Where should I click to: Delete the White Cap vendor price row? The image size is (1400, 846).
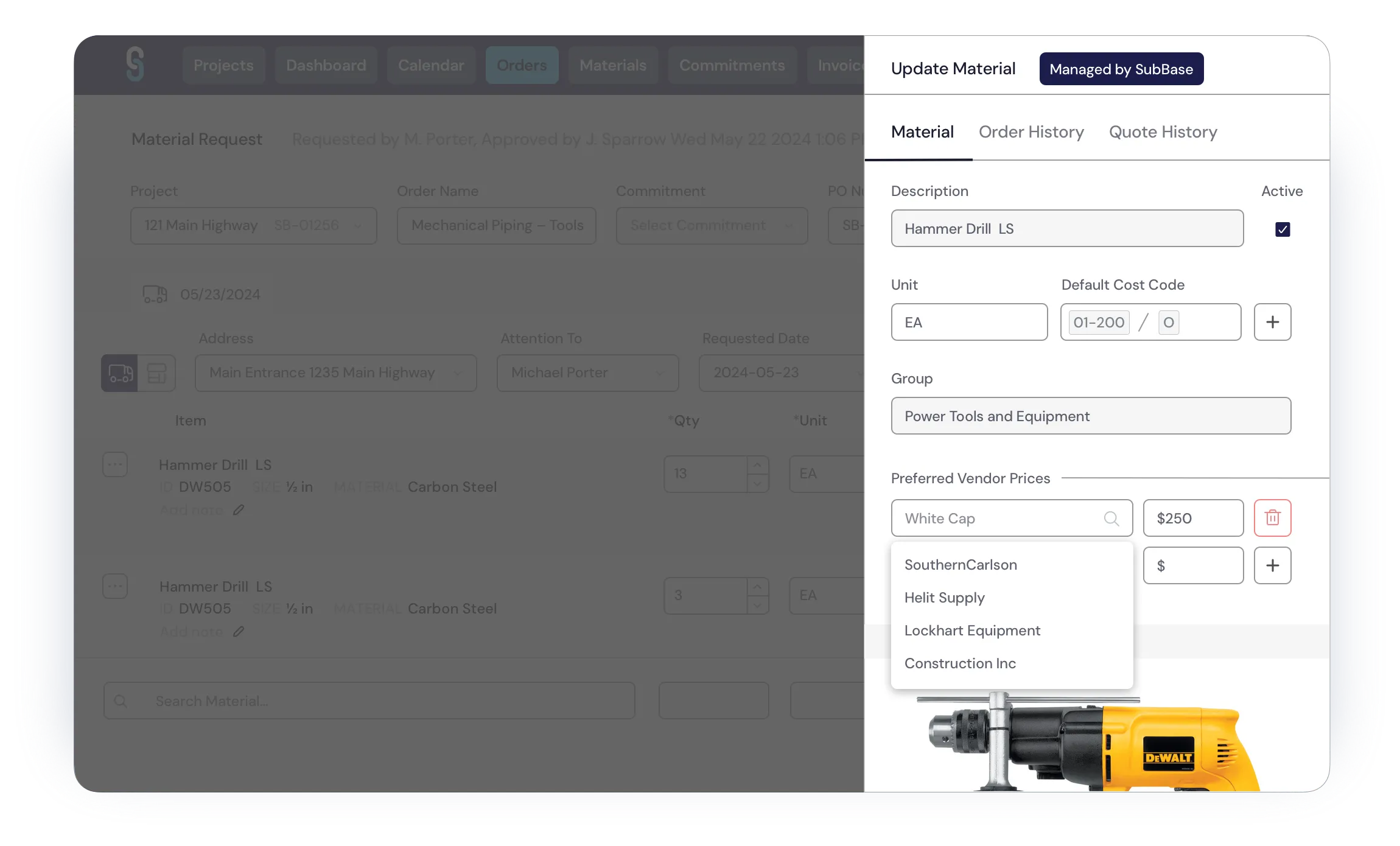point(1272,518)
